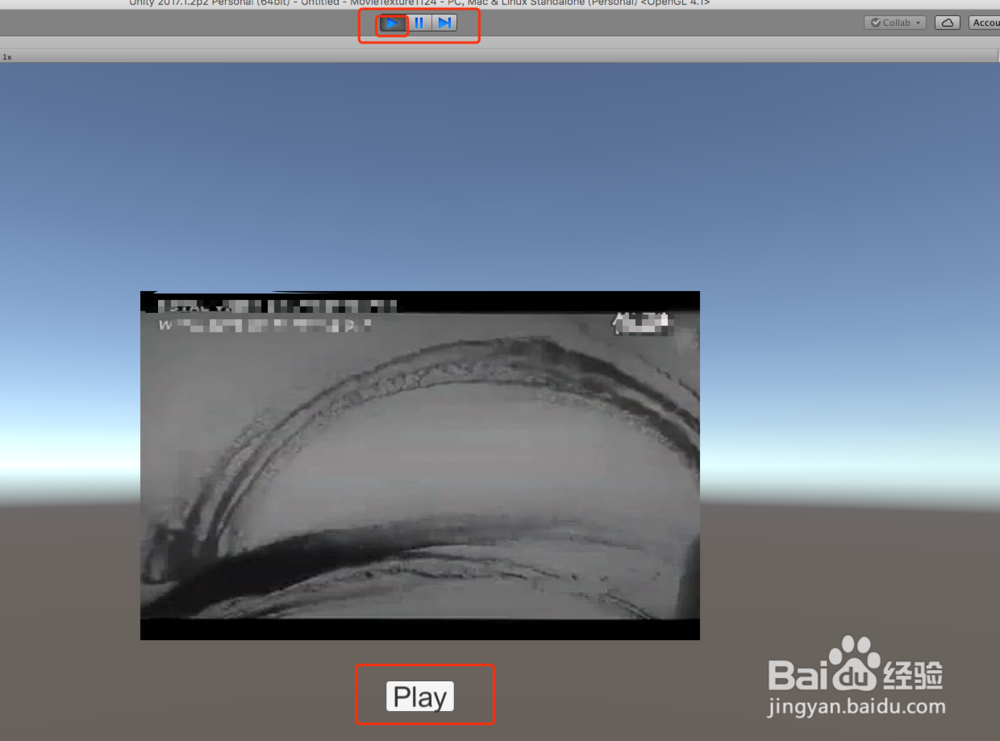Screen dimensions: 1000x741
Task: Advance one frame with the Step button
Action: [x=445, y=24]
